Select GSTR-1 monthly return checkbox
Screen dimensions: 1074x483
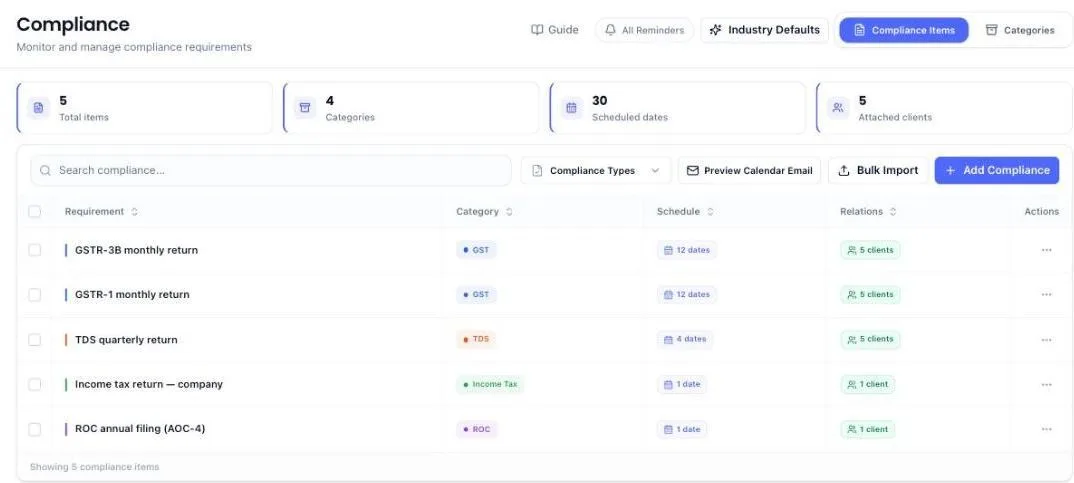click(x=34, y=295)
